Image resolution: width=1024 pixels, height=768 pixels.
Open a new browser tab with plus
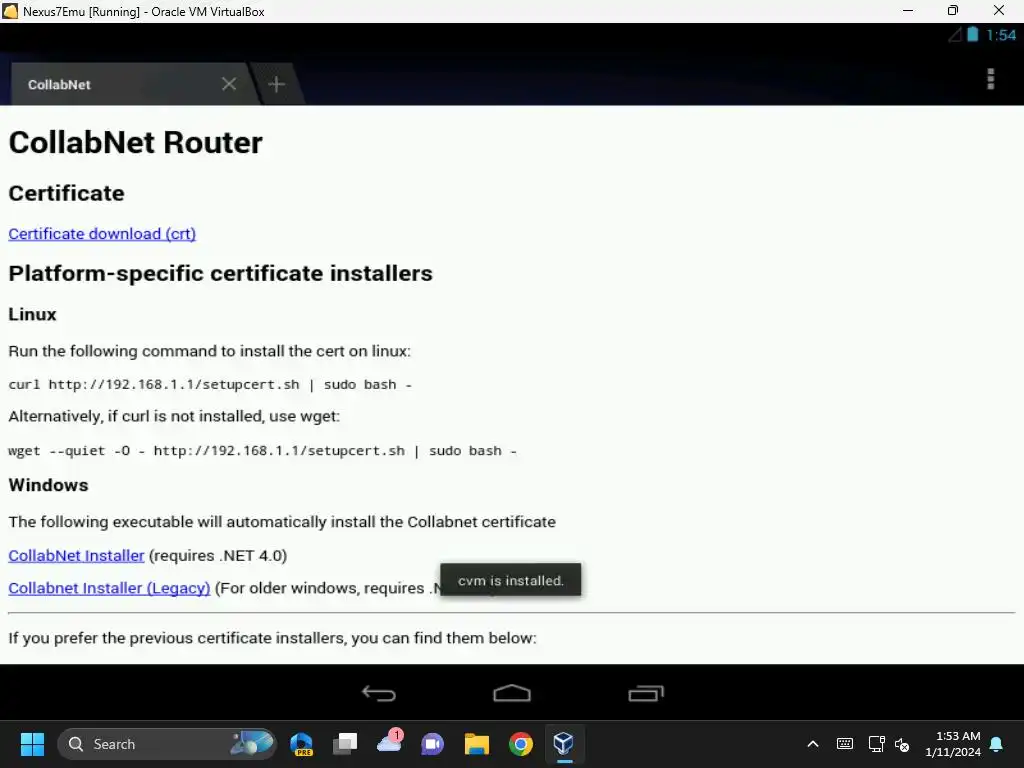click(x=276, y=84)
